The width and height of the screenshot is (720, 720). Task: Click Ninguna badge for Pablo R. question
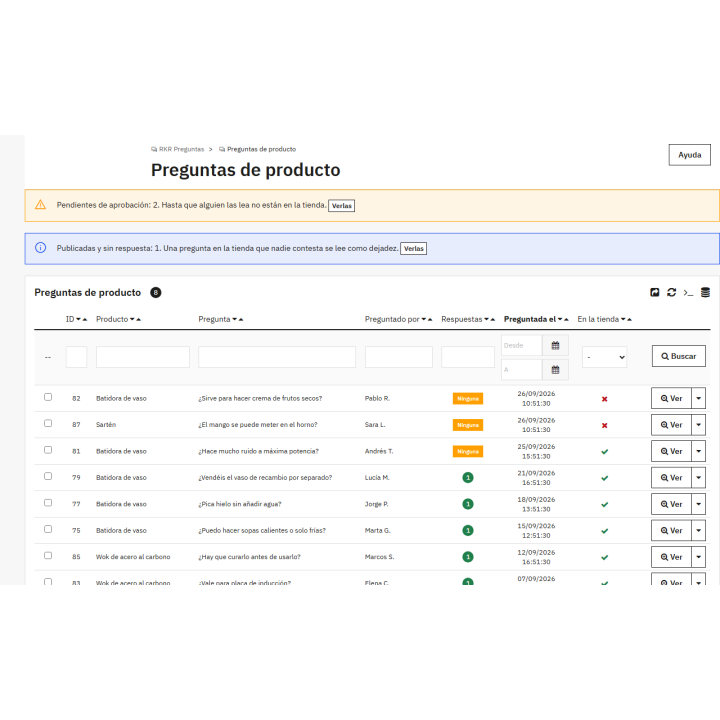(x=467, y=399)
